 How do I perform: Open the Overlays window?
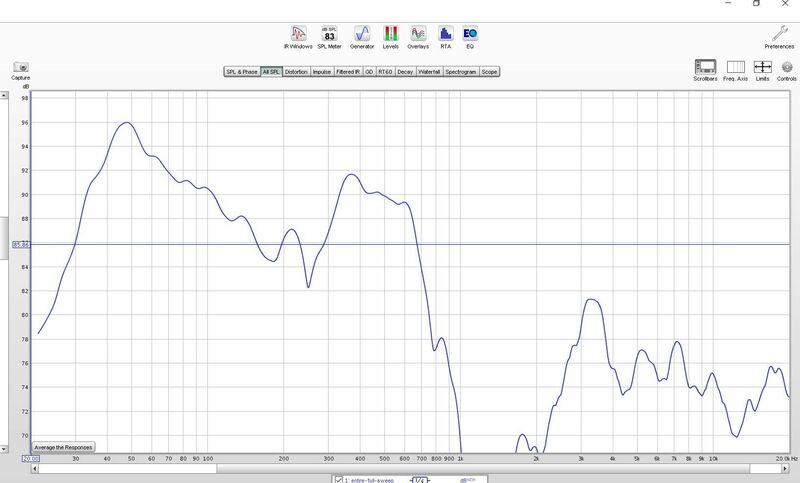click(x=418, y=37)
